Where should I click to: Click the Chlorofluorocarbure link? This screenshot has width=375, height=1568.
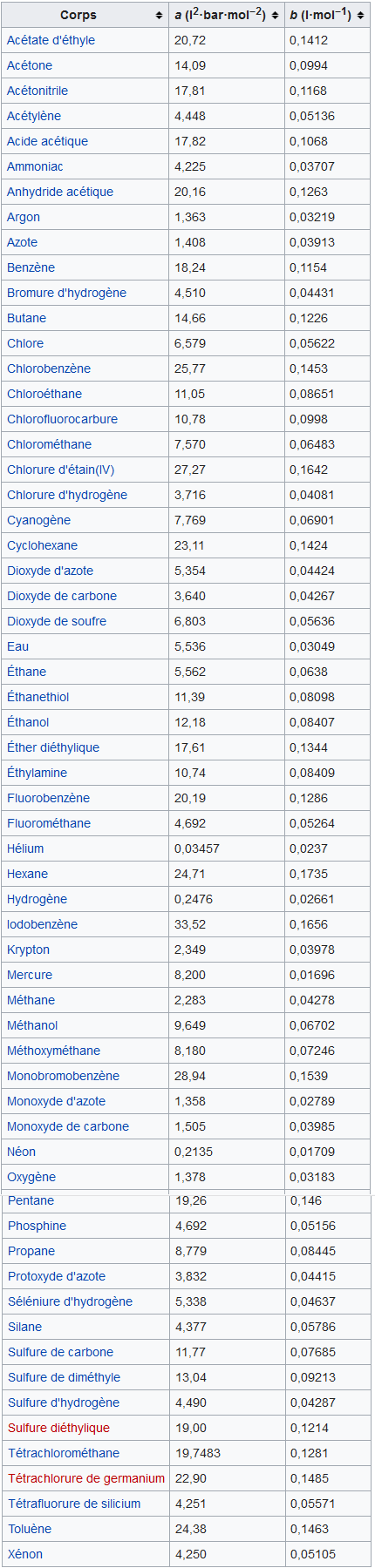62,419
